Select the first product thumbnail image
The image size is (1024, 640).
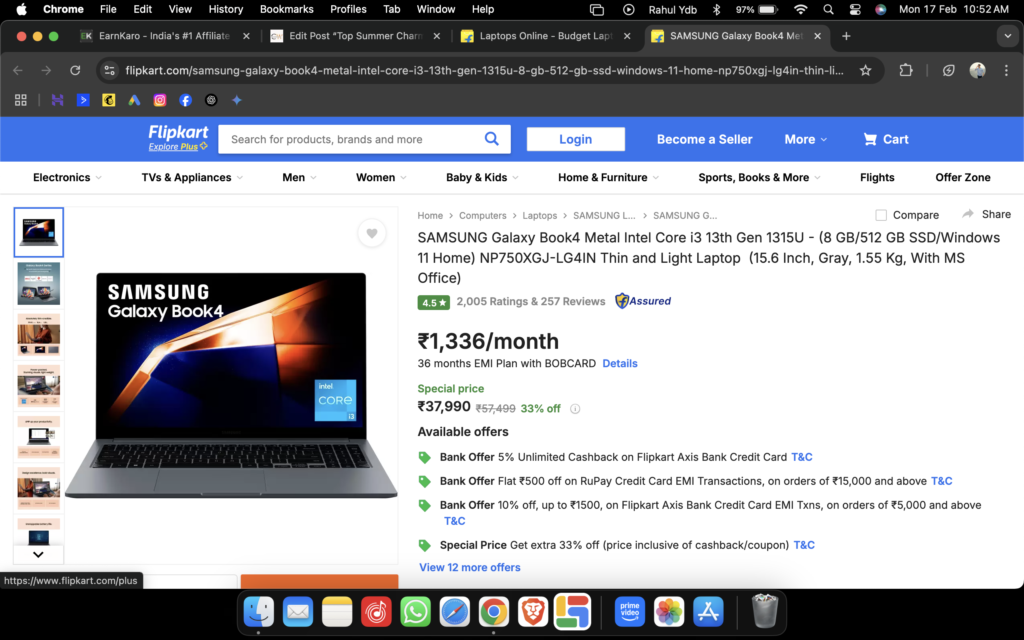coord(39,232)
